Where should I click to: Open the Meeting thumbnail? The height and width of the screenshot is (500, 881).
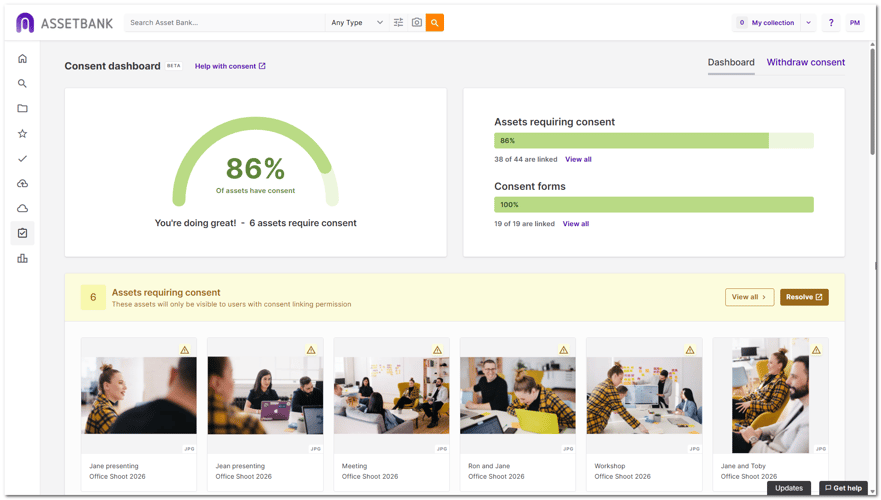click(392, 396)
